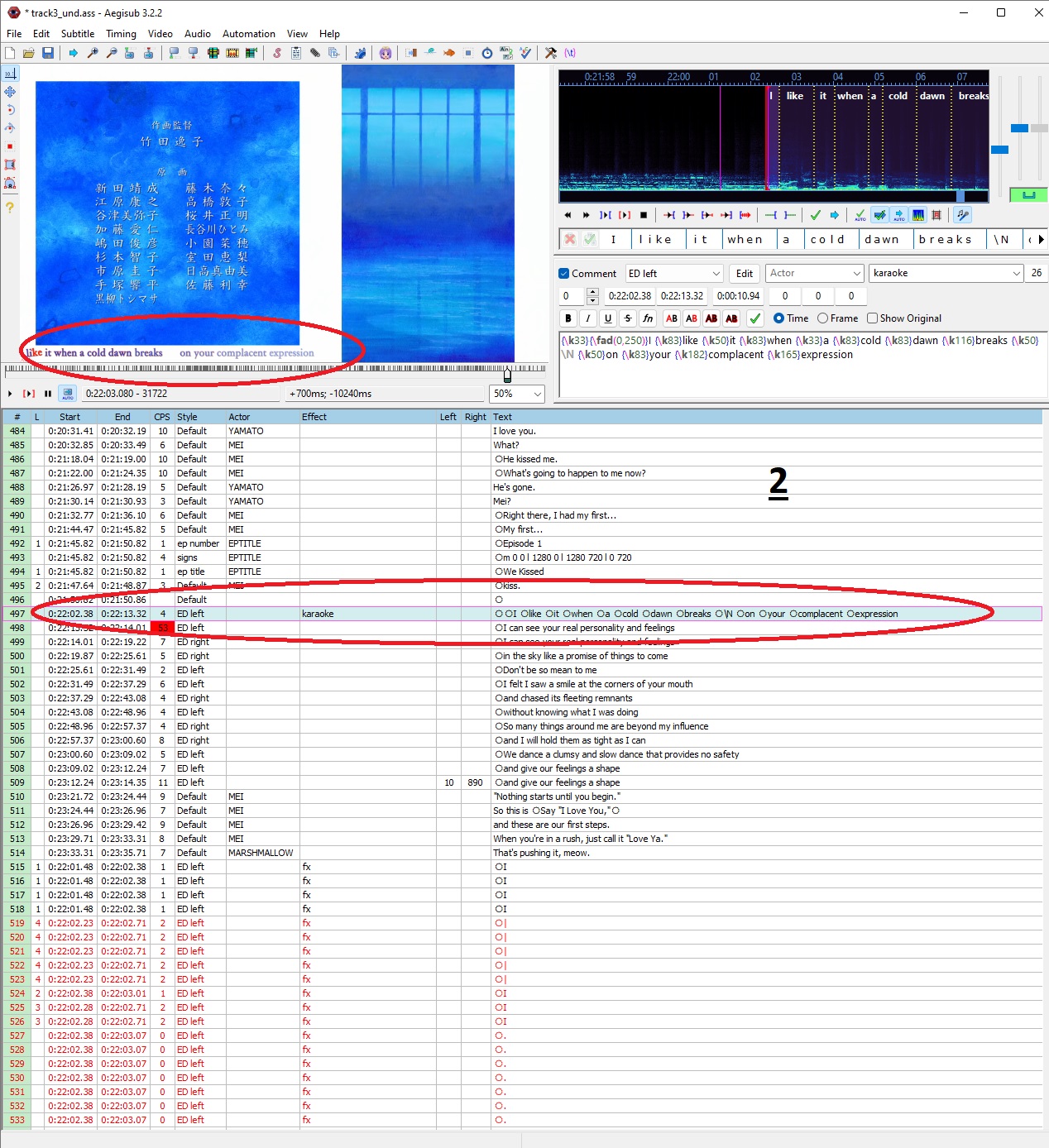Open the ED left style dropdown

tap(716, 274)
